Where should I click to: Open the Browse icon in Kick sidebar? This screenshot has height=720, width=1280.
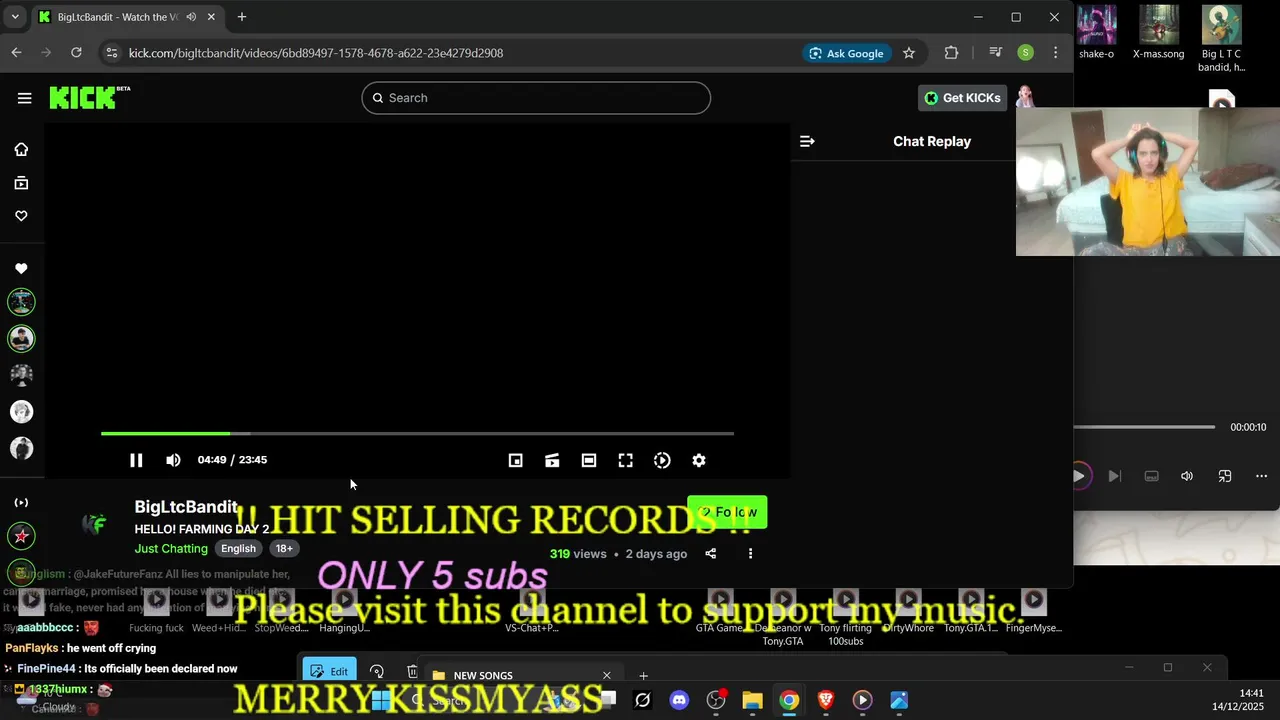pos(21,183)
